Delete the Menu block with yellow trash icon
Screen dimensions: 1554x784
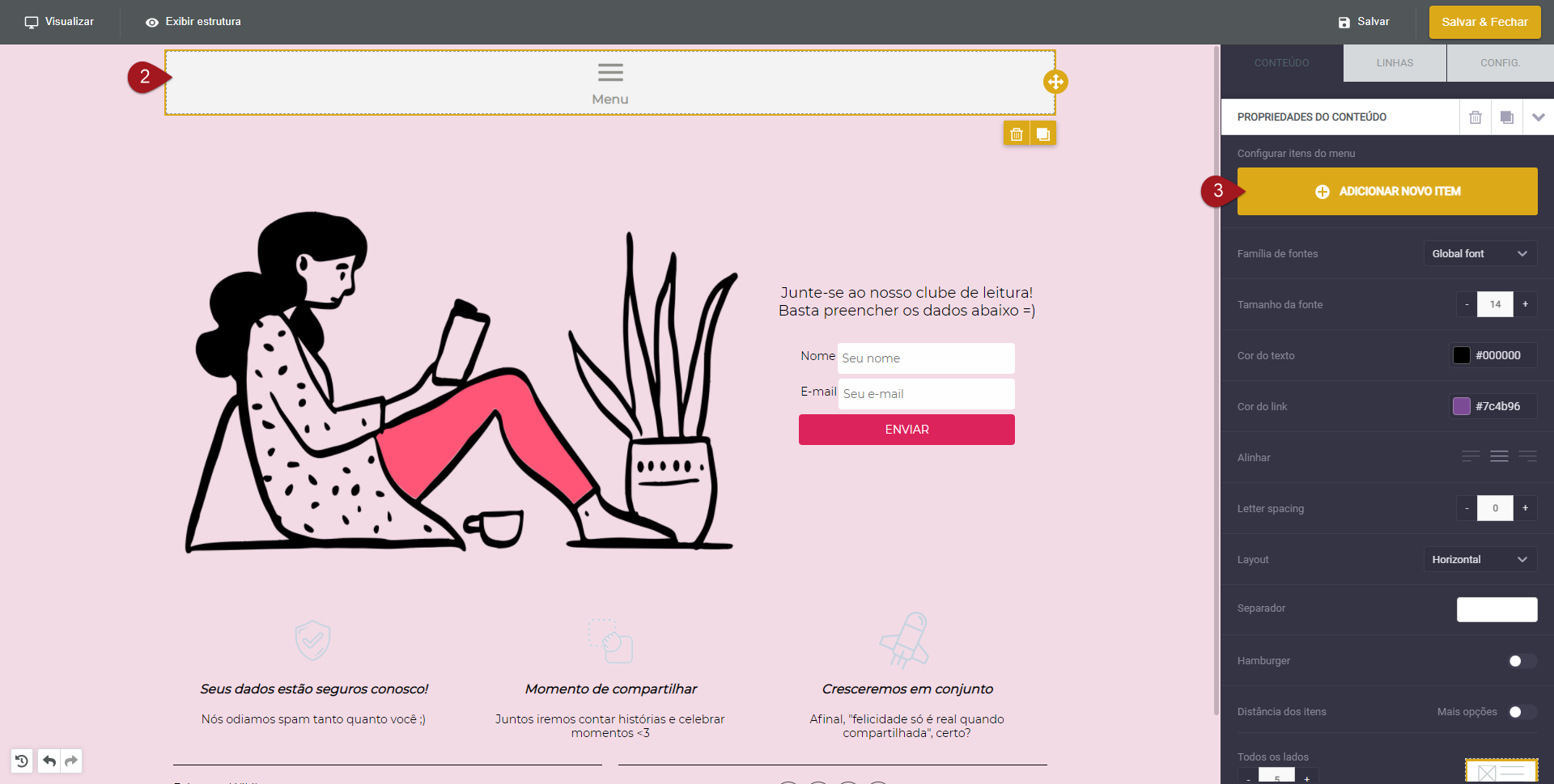(1017, 133)
